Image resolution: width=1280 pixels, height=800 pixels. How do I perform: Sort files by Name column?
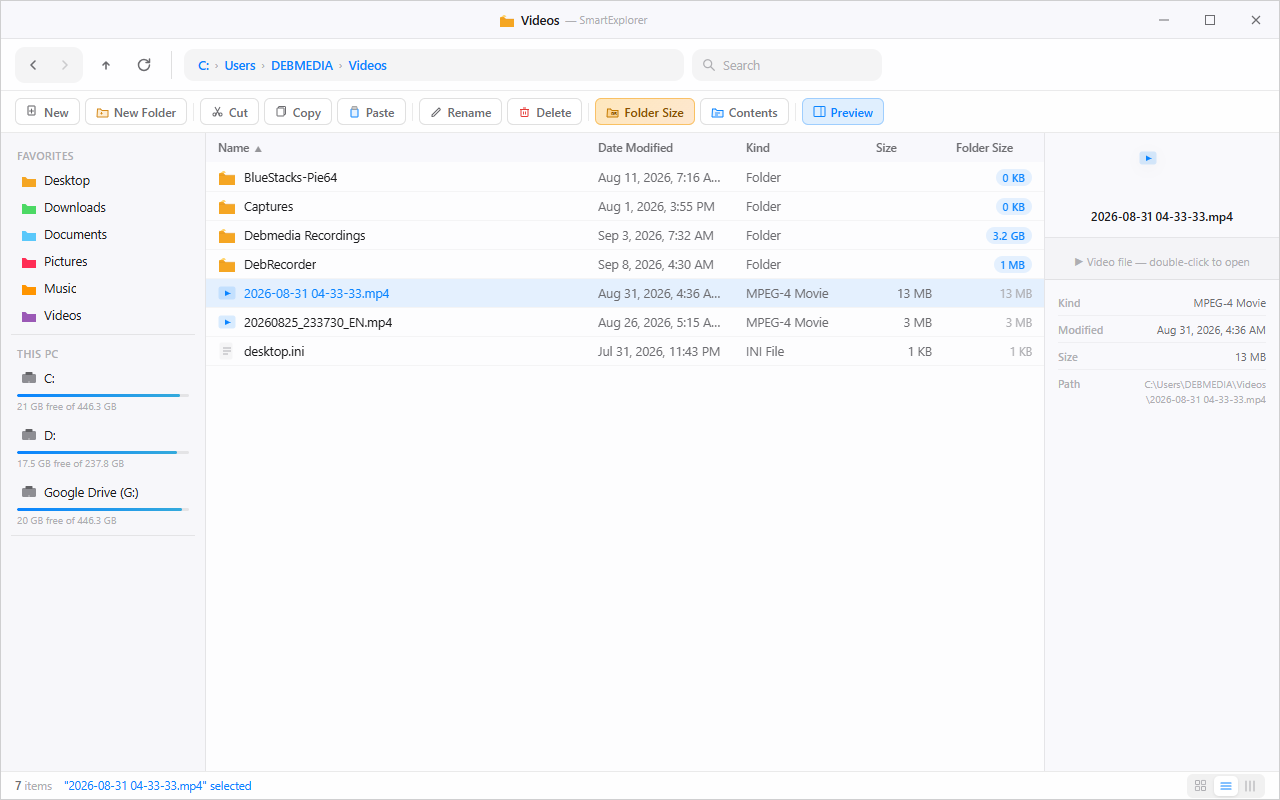[233, 148]
